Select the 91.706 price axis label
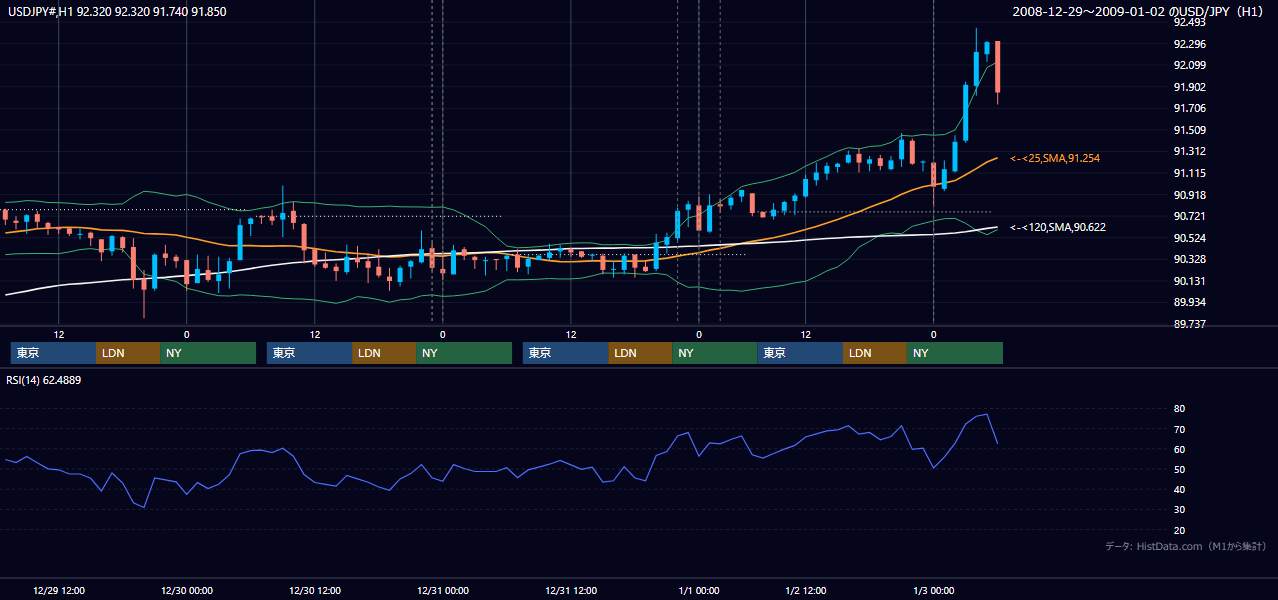This screenshot has height=600, width=1278. tap(1189, 108)
